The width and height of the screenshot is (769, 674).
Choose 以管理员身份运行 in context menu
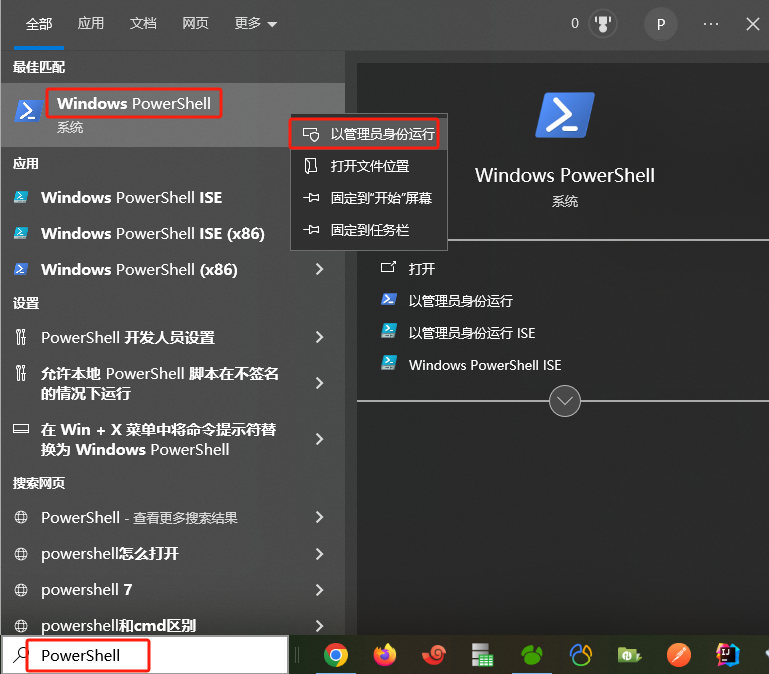pyautogui.click(x=369, y=134)
